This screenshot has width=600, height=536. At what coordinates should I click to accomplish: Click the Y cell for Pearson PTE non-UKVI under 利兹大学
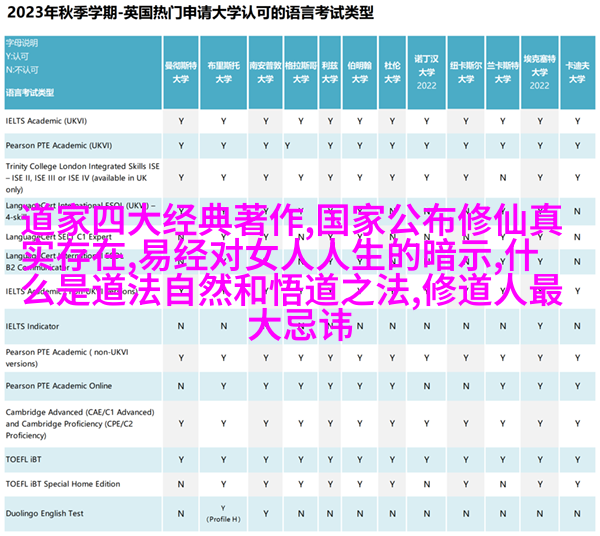(x=330, y=358)
